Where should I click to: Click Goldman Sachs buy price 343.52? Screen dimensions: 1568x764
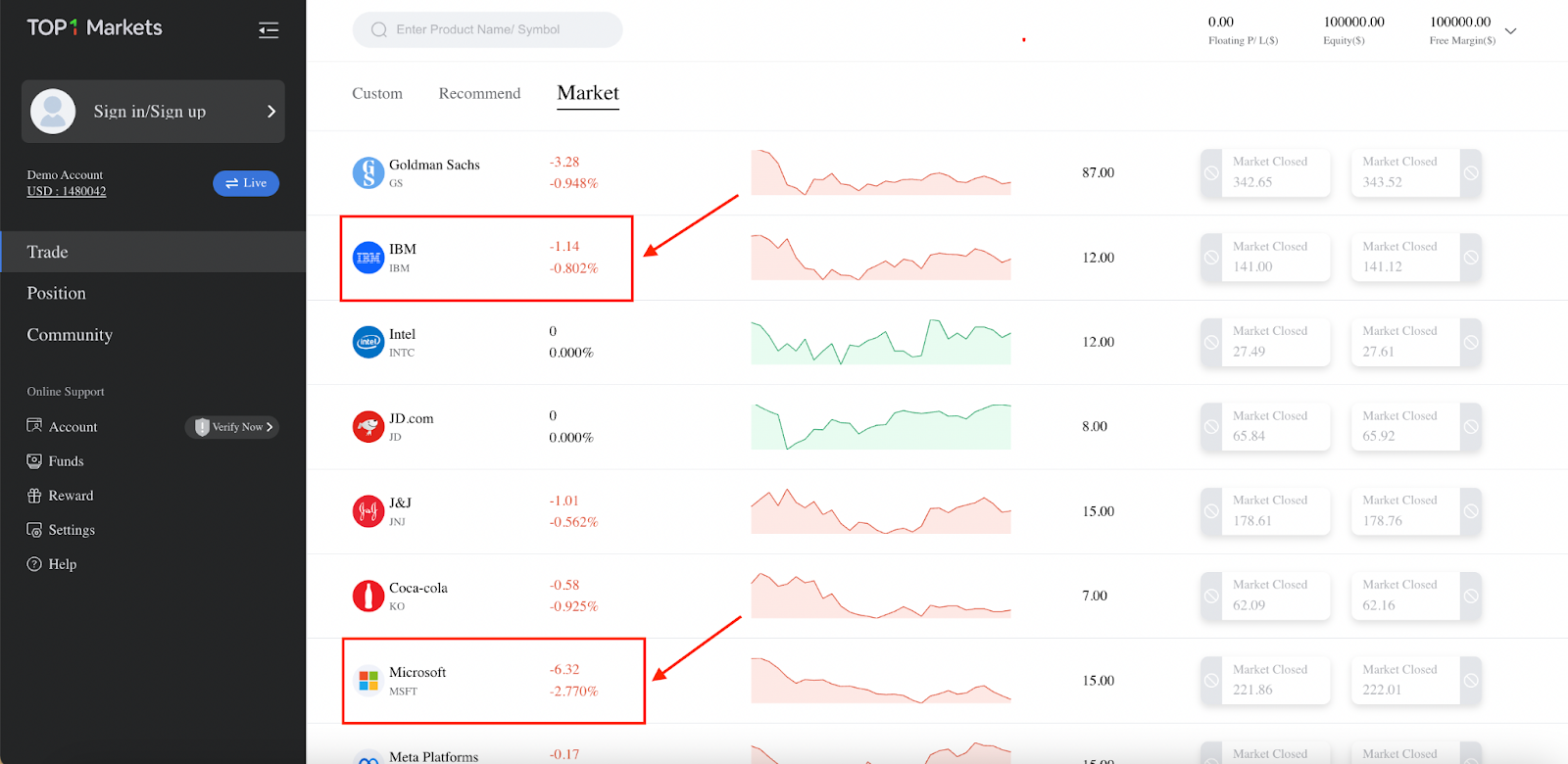tap(1382, 182)
